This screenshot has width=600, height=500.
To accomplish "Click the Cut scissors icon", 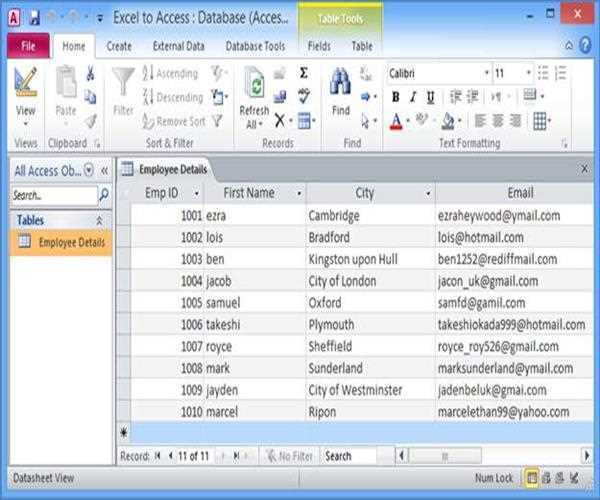I will point(90,73).
